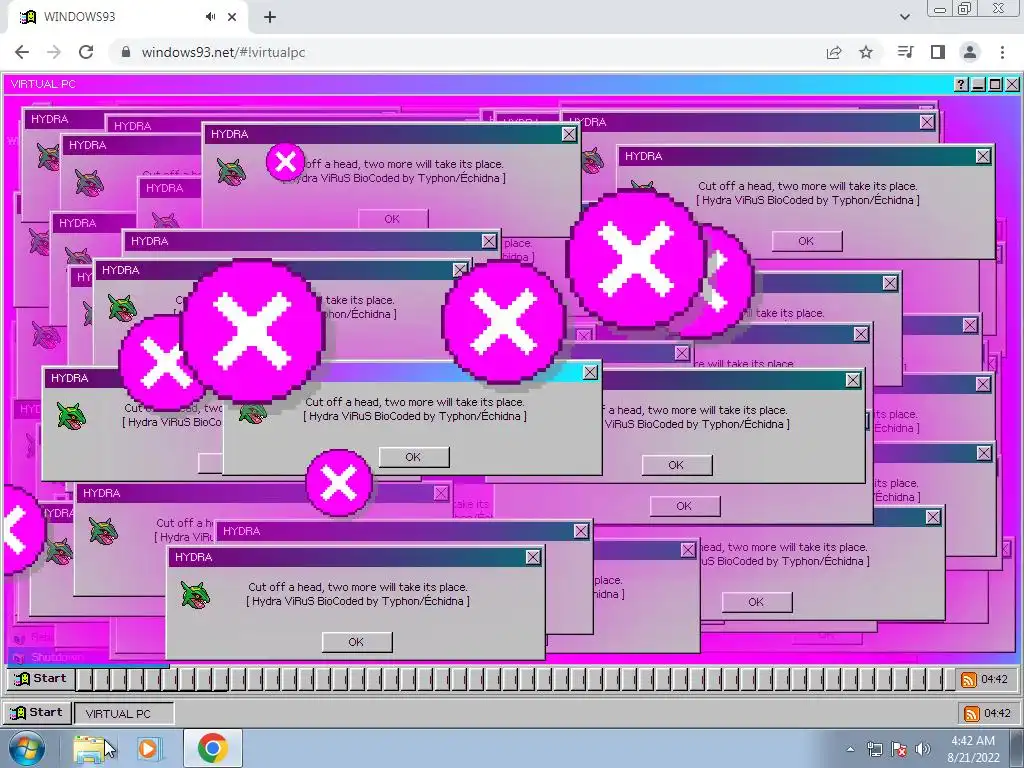1024x768 pixels.
Task: Click the network icon in the system tray
Action: click(x=874, y=749)
